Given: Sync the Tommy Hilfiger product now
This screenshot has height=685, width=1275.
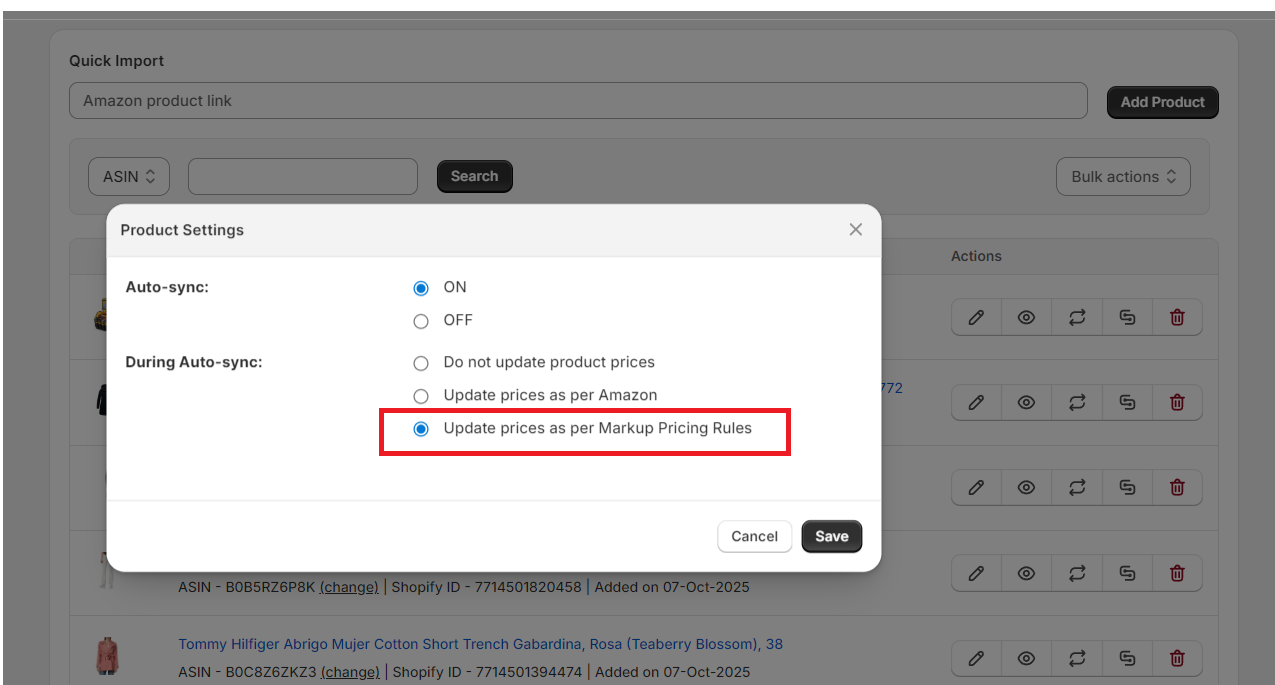Looking at the screenshot, I should pyautogui.click(x=1077, y=659).
